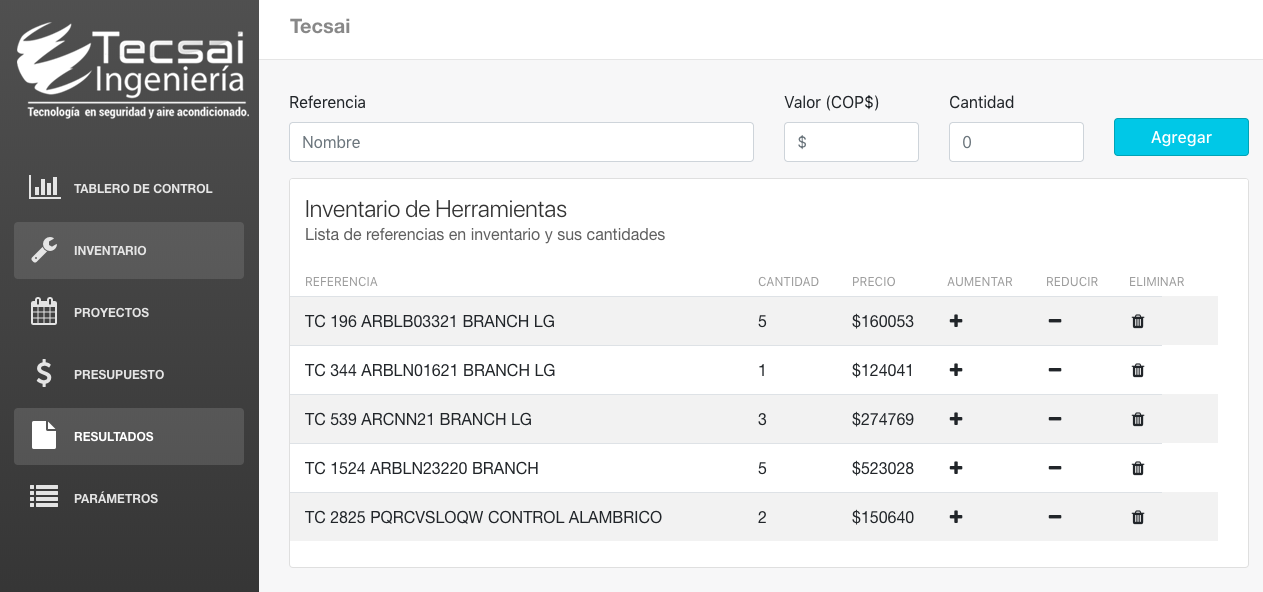Open the Resultados page
This screenshot has height=592, width=1263.
click(113, 436)
